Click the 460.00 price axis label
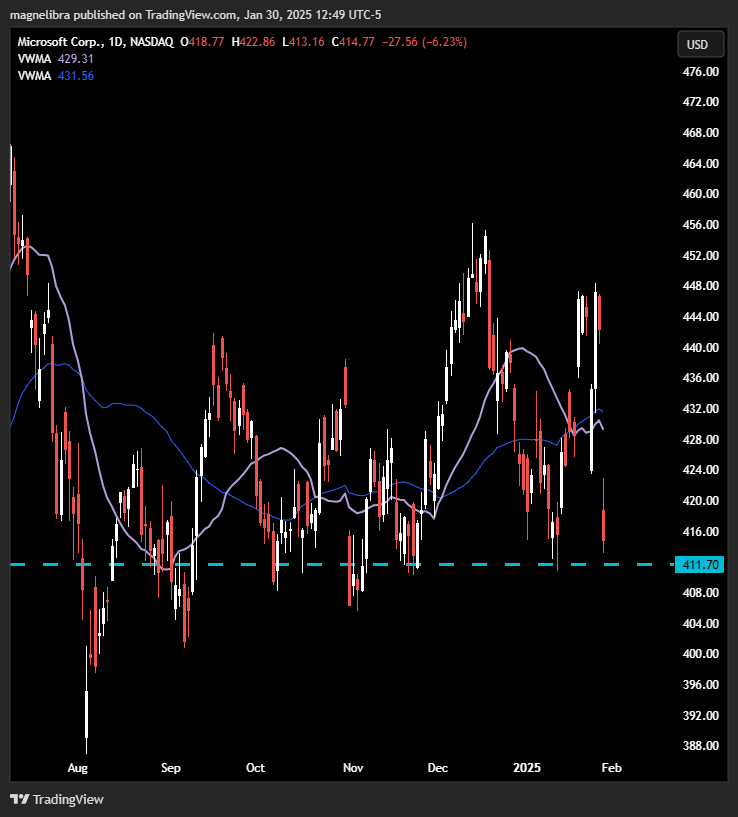Viewport: 738px width, 817px height. click(700, 193)
